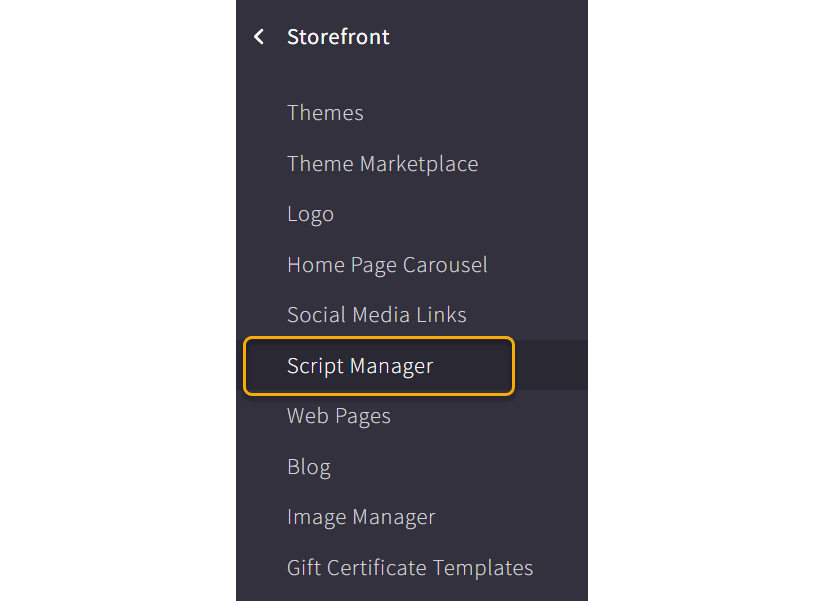This screenshot has height=601, width=815.
Task: Choose Themes from the Storefront sidebar
Action: point(325,113)
